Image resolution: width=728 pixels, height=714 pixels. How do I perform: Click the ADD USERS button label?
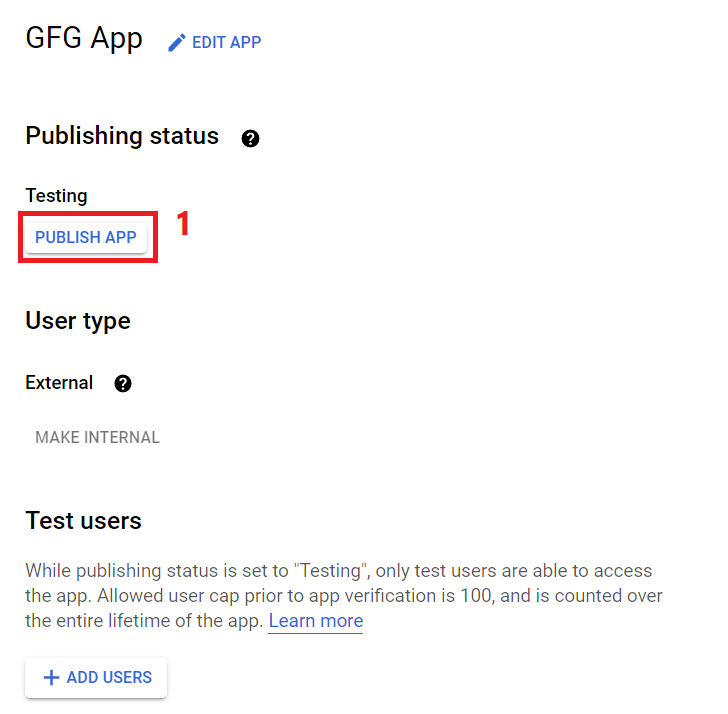point(109,677)
